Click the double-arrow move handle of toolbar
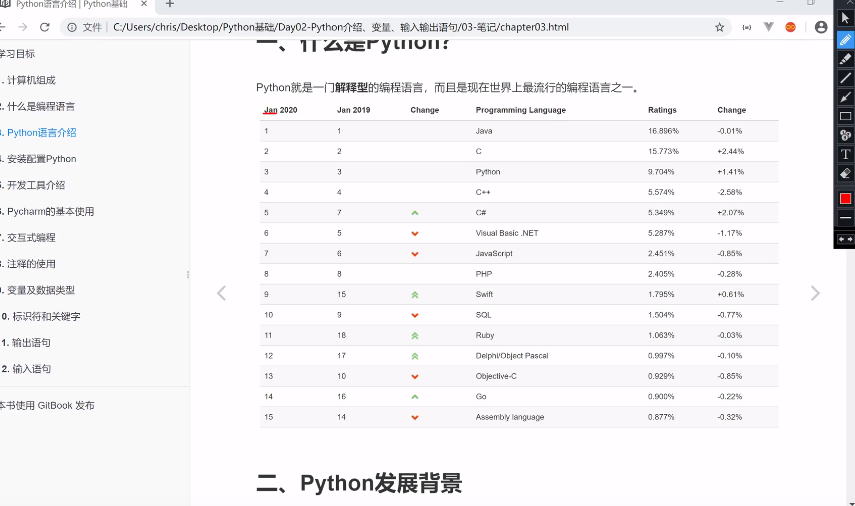Image resolution: width=855 pixels, height=506 pixels. [845, 239]
